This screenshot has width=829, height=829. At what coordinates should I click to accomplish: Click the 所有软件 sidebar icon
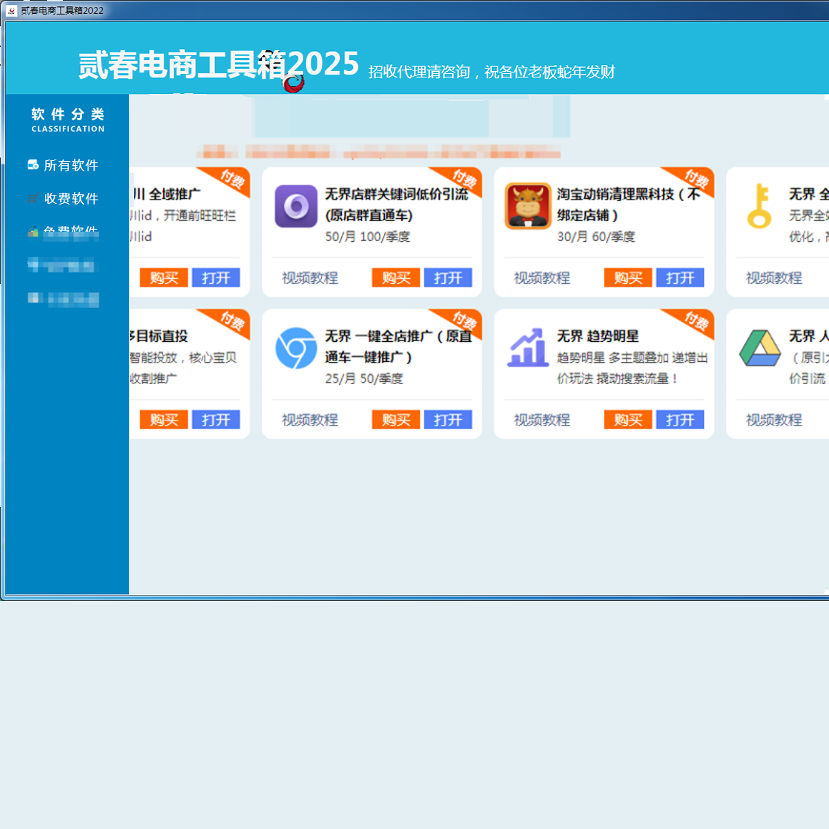(x=33, y=165)
